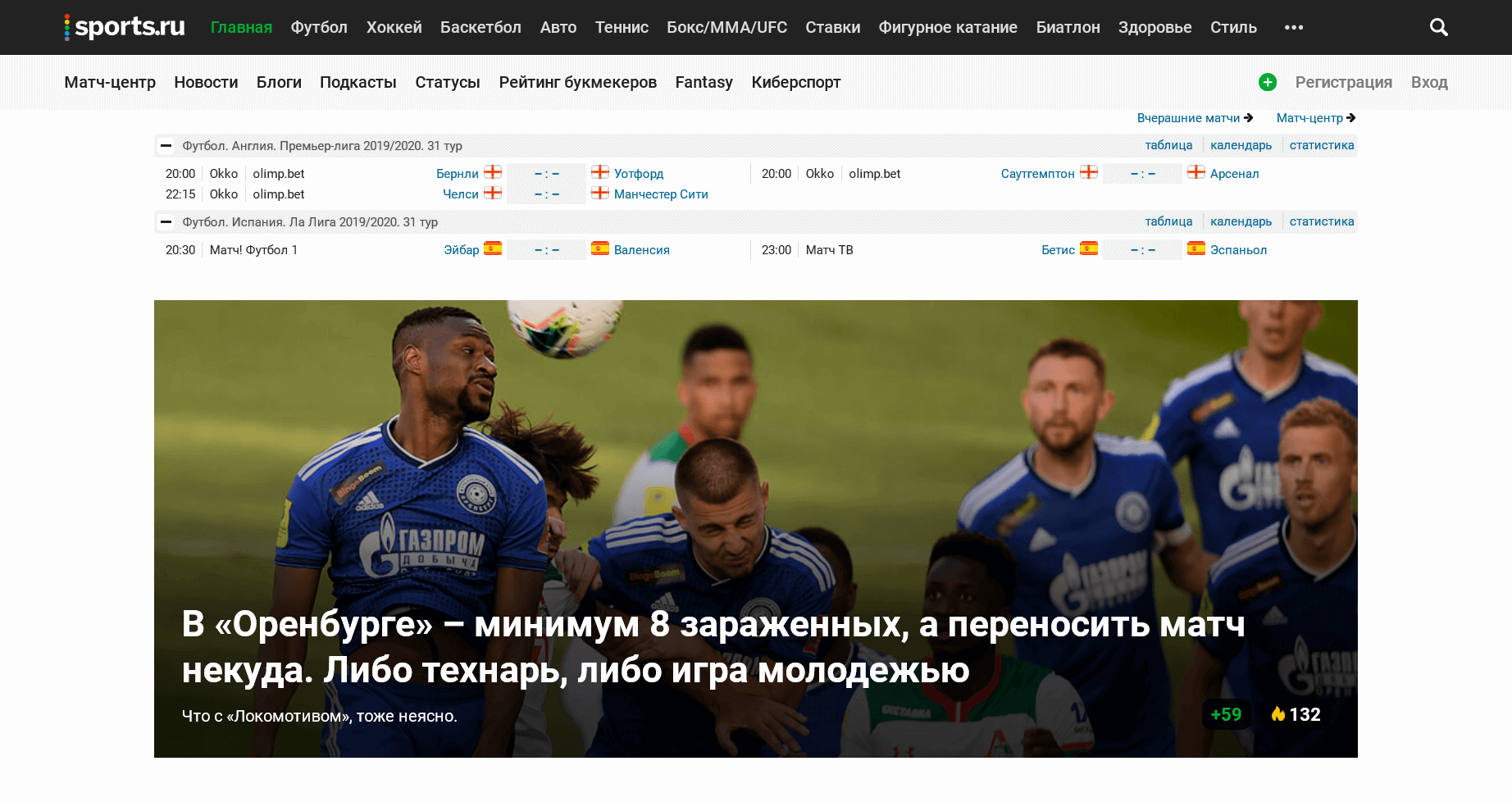Go to Рейтинг букмекеров
This screenshot has width=1512, height=802.
point(578,82)
